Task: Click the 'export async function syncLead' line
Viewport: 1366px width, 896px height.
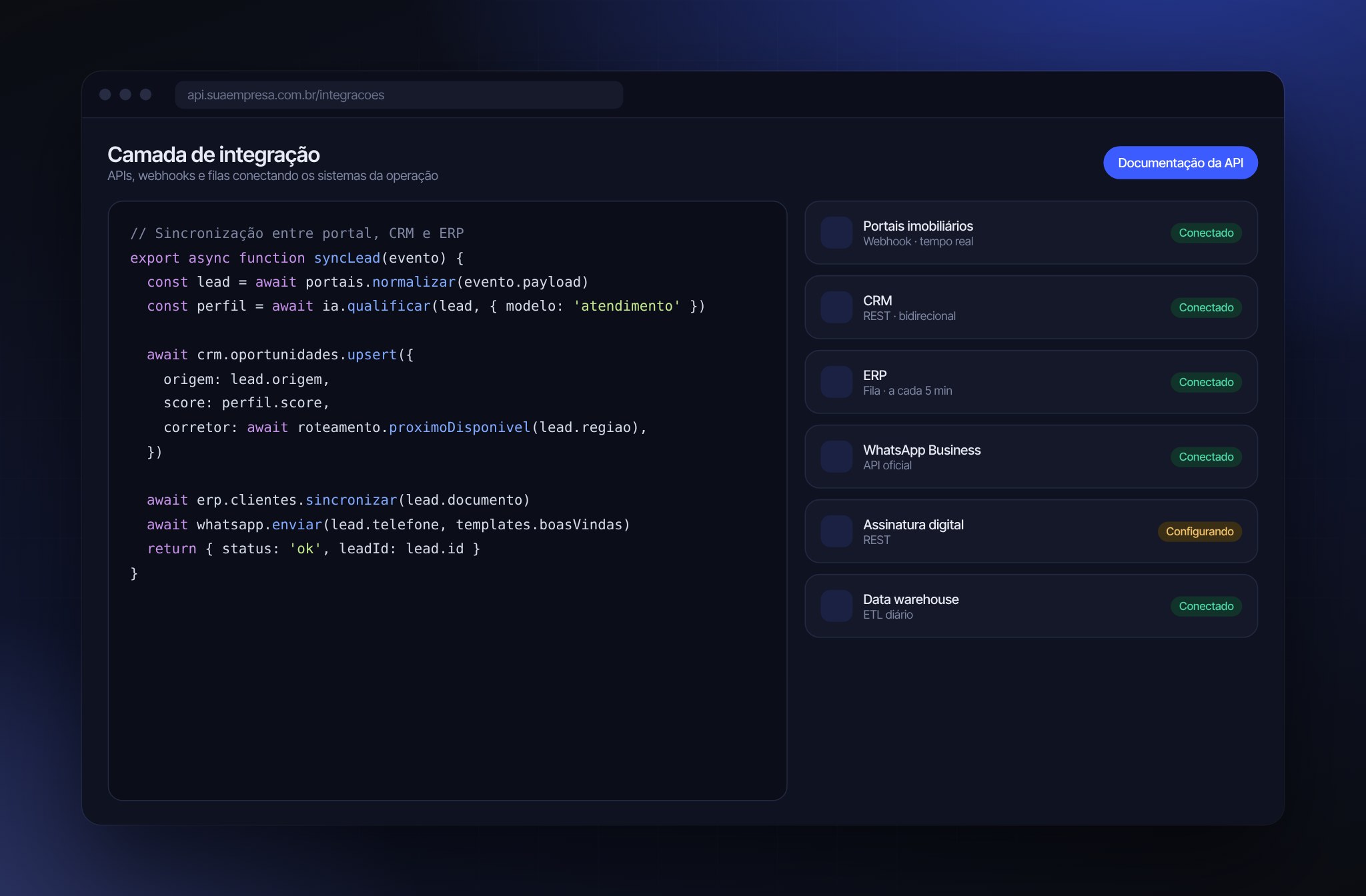Action: (x=297, y=258)
